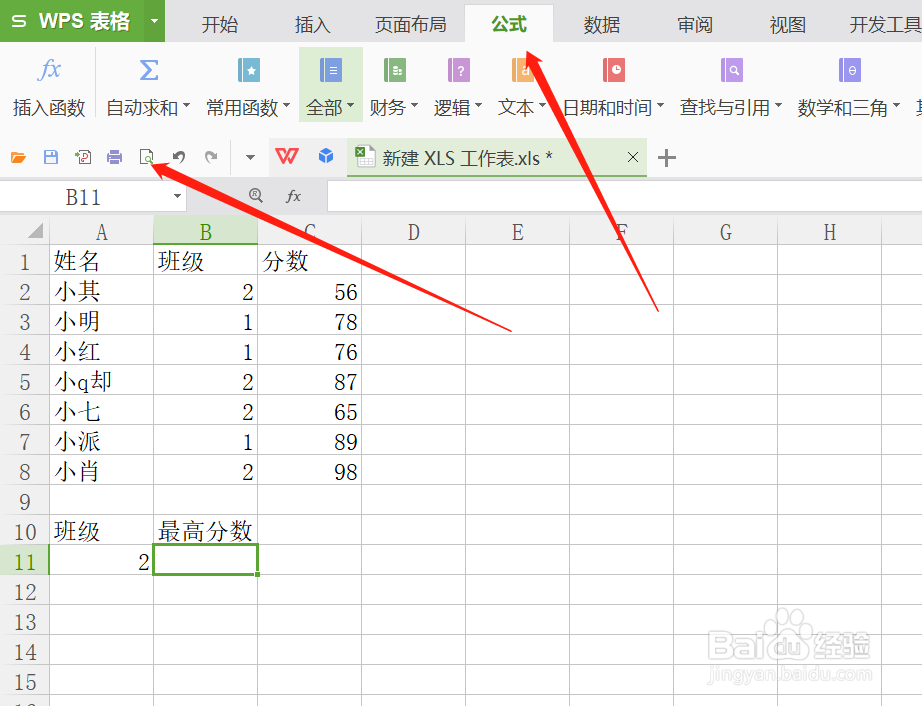This screenshot has width=922, height=706.
Task: Select cell containing 小派
Action: coord(101,441)
